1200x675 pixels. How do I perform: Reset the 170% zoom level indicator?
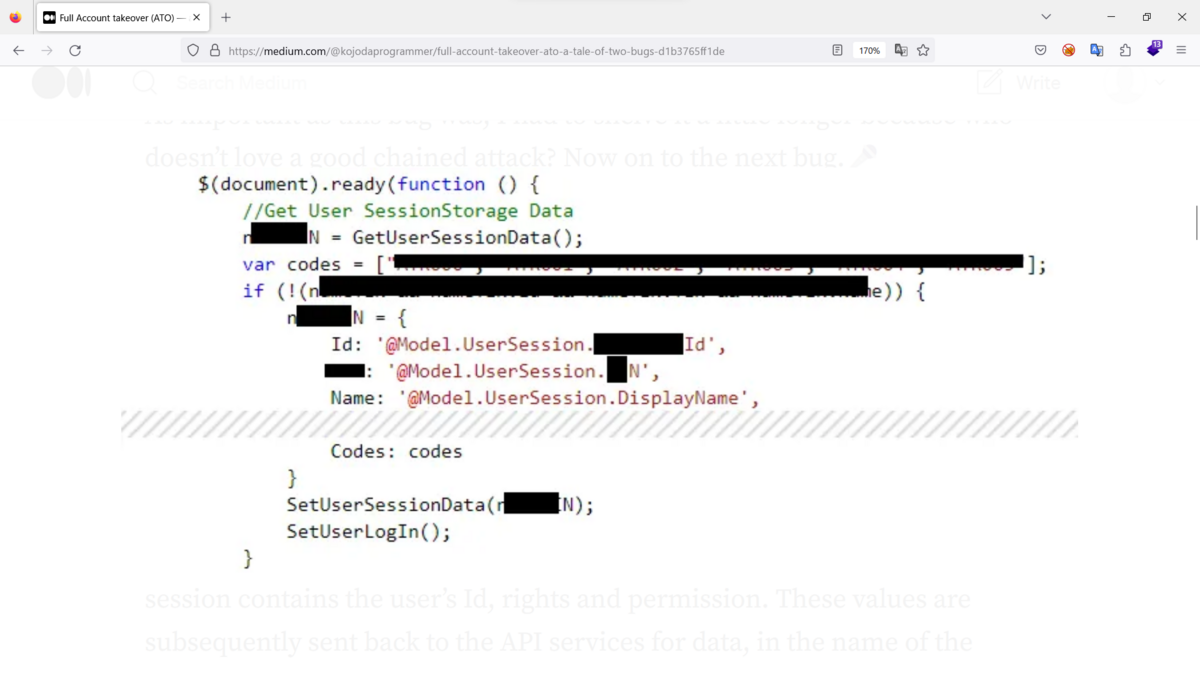click(x=870, y=50)
